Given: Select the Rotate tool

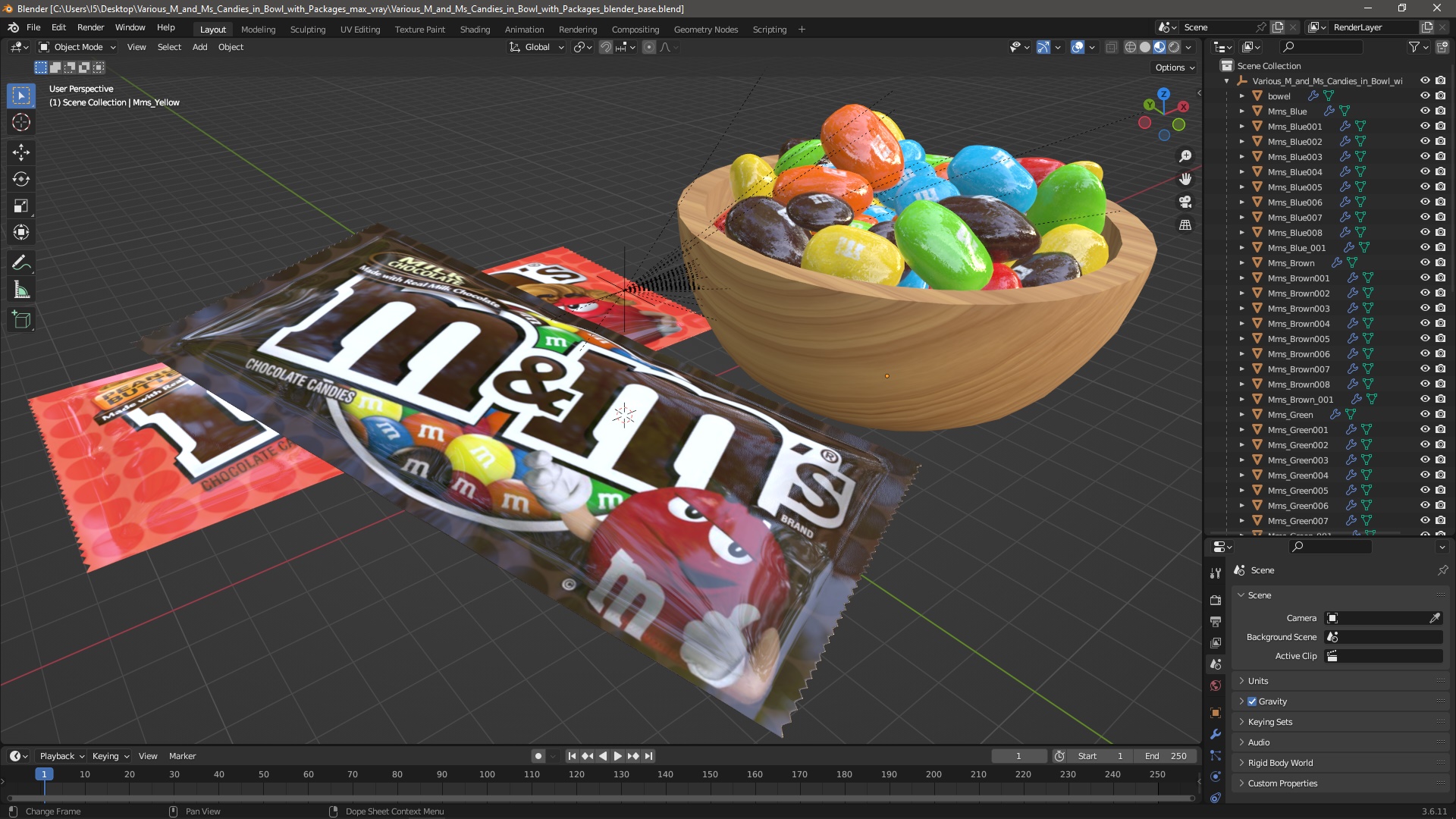Looking at the screenshot, I should 21,179.
